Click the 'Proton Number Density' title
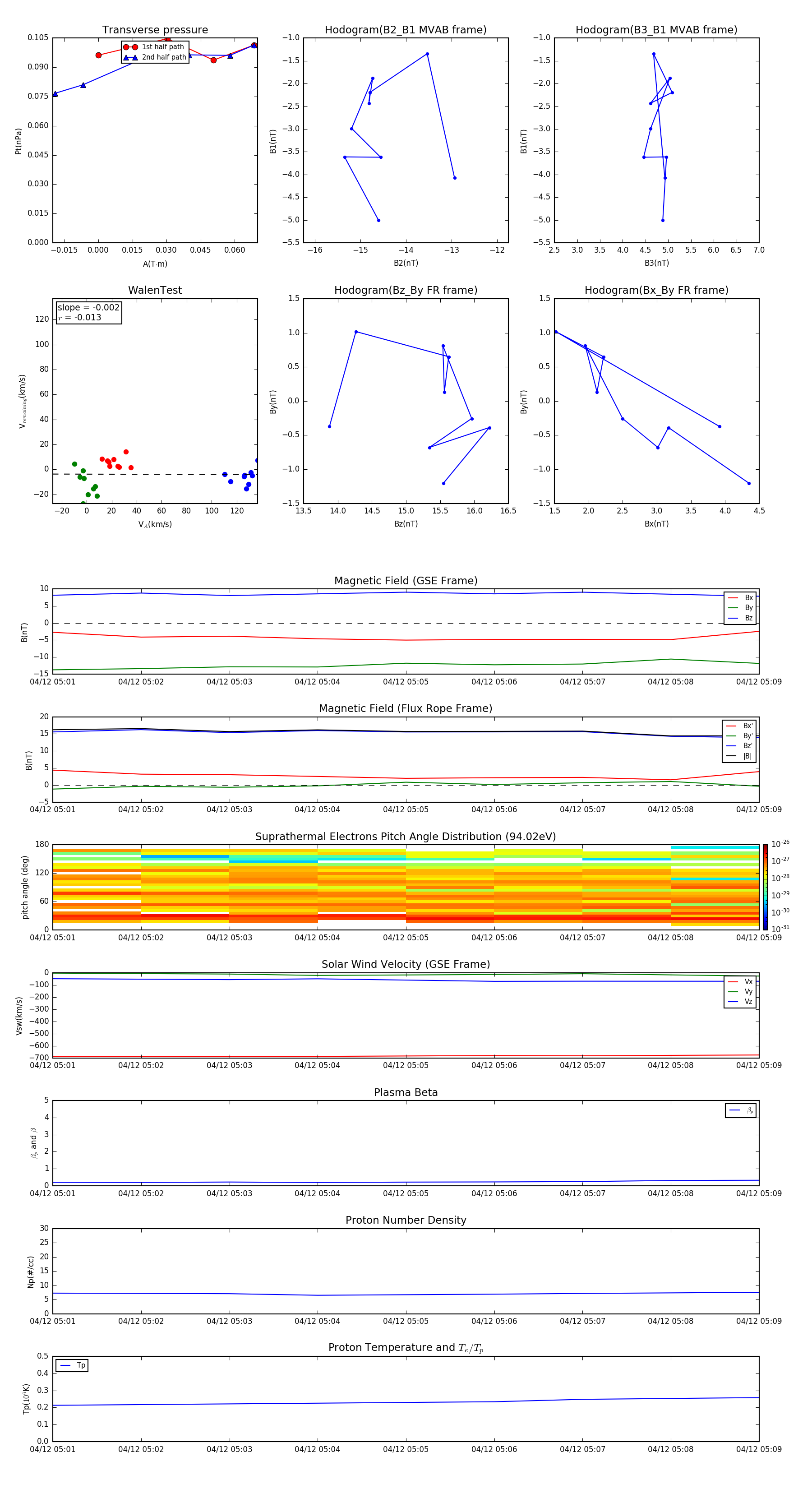812x1489 pixels. pyautogui.click(x=406, y=1220)
